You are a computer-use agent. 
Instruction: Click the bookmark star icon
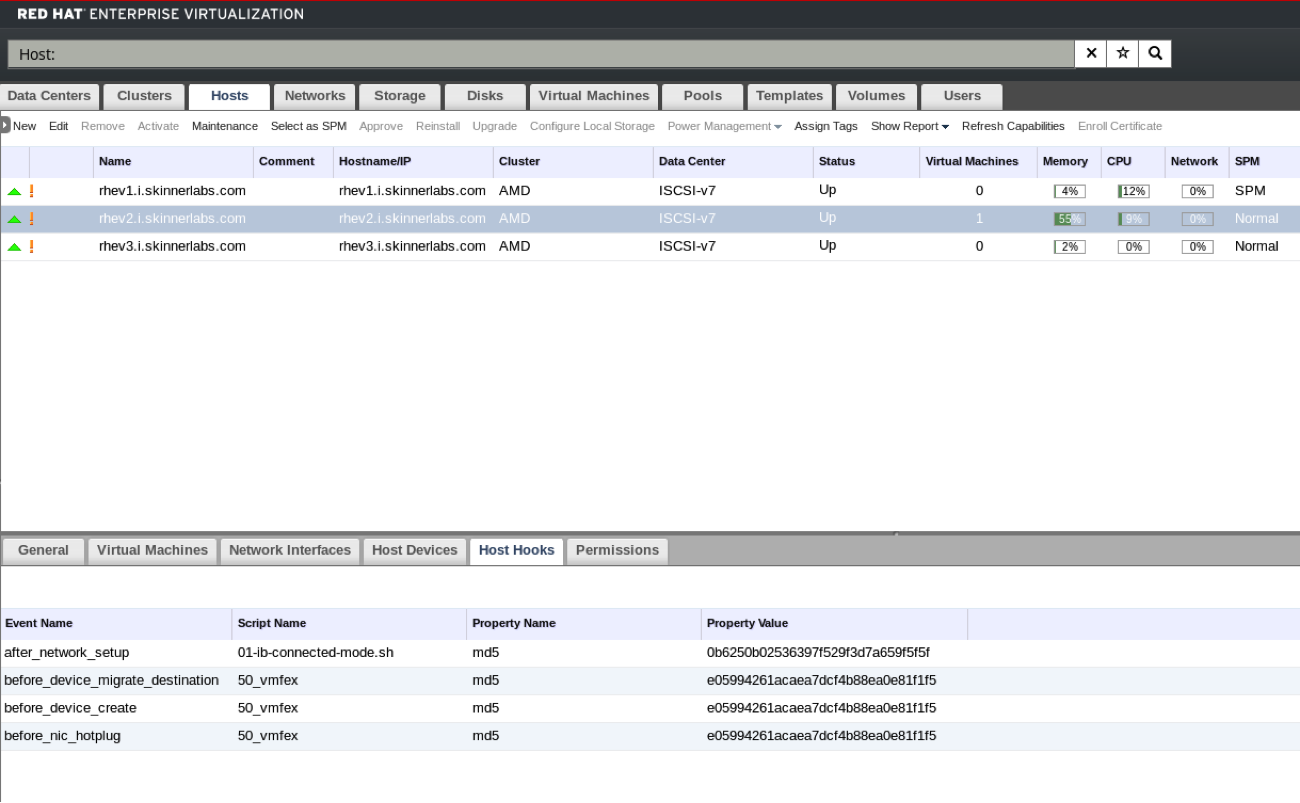coord(1123,54)
